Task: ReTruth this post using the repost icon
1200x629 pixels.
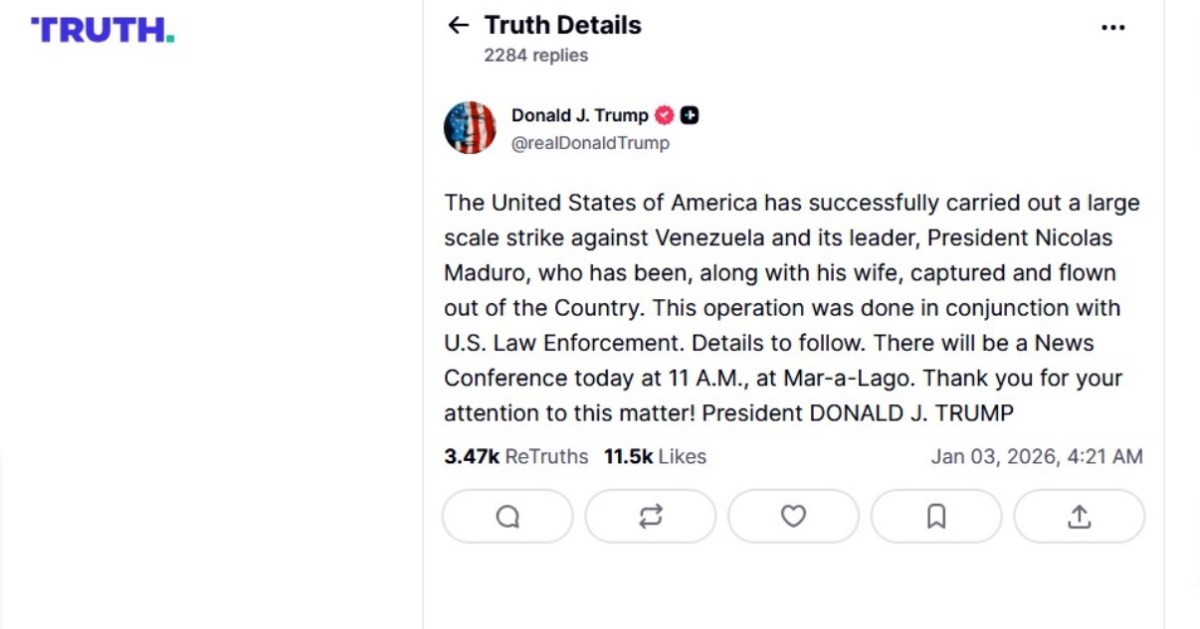Action: [x=650, y=516]
